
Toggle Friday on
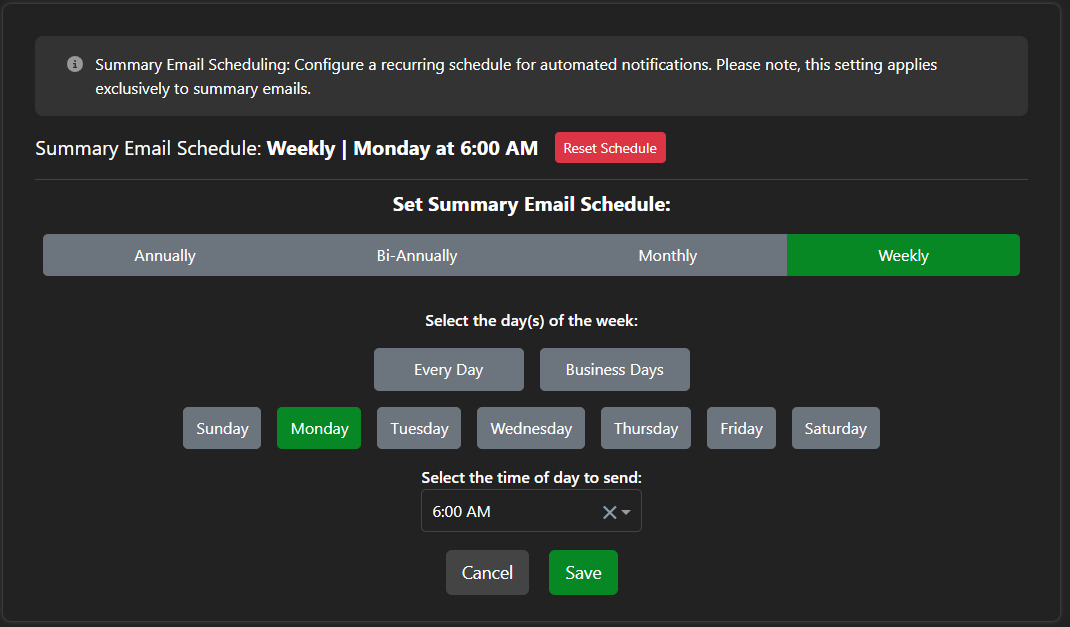click(x=741, y=428)
